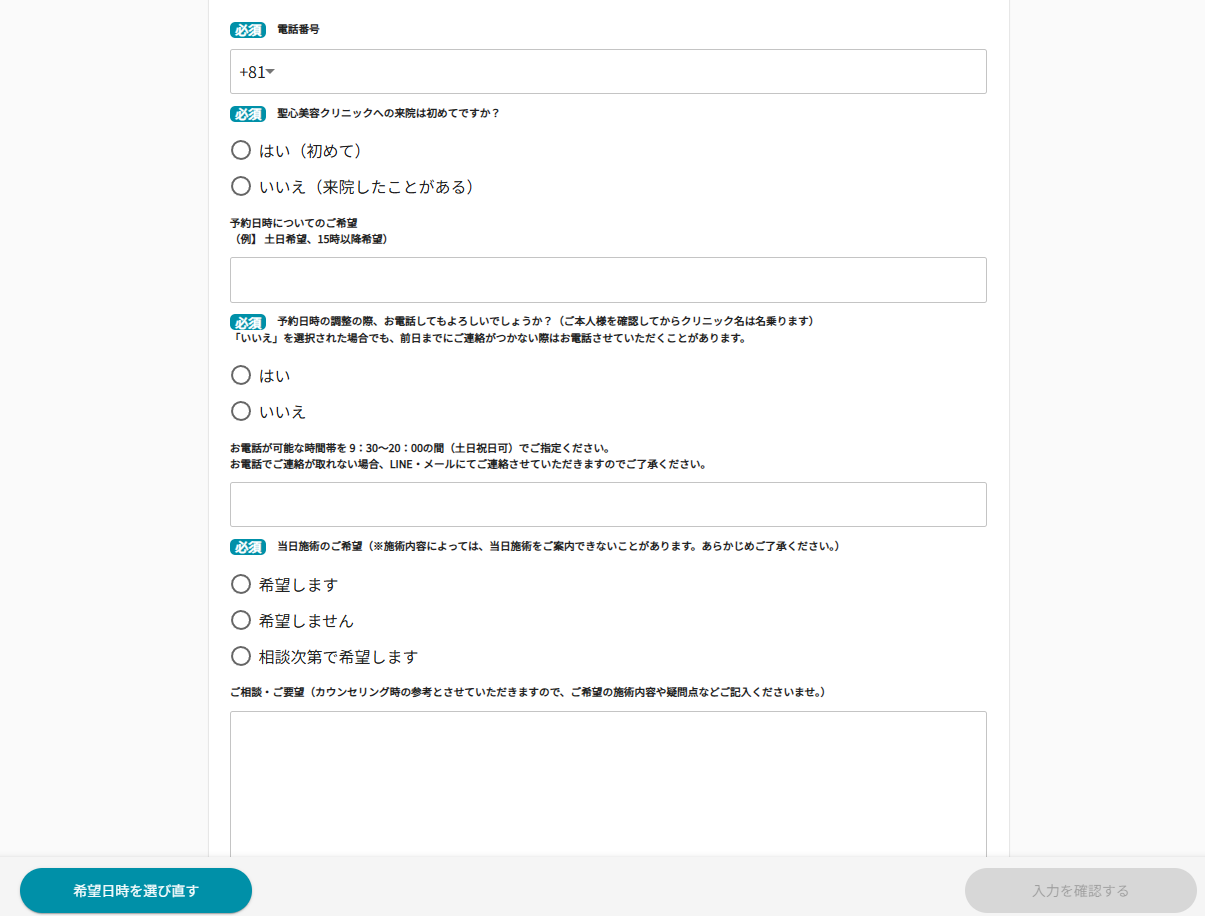Select はい（初めて）radio button
1205x916 pixels.
point(241,150)
